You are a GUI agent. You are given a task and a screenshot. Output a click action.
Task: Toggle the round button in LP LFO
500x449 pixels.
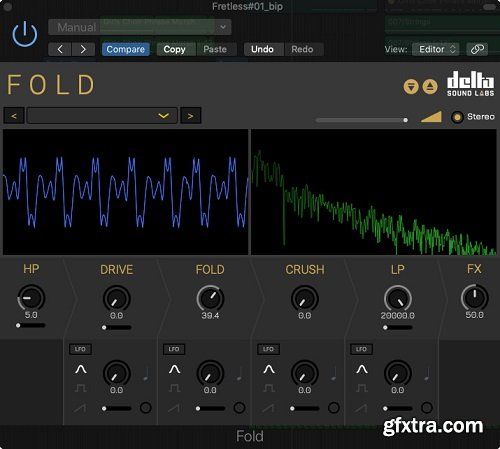click(x=427, y=408)
